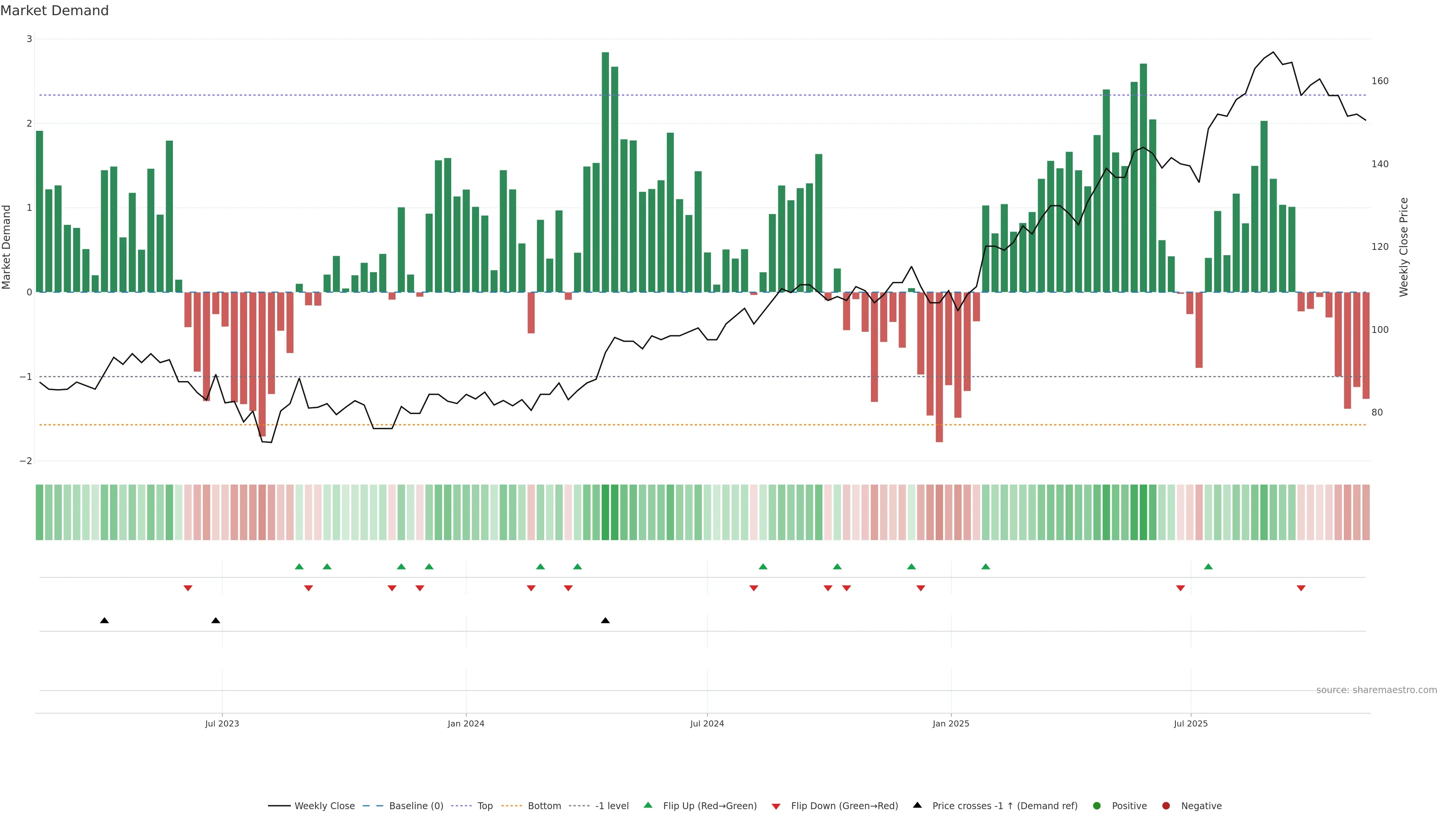
Task: Click green Flip Up legend triangle icon
Action: pyautogui.click(x=648, y=805)
